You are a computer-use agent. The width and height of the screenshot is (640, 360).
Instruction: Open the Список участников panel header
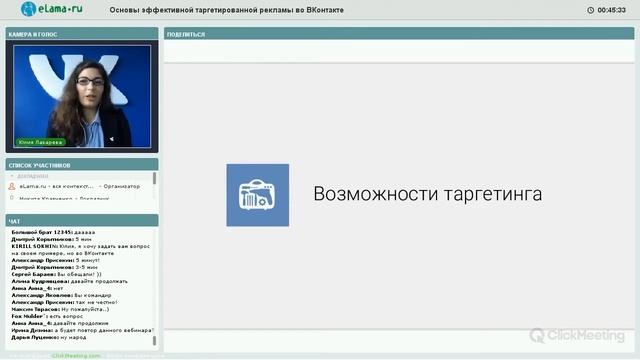tap(82, 165)
